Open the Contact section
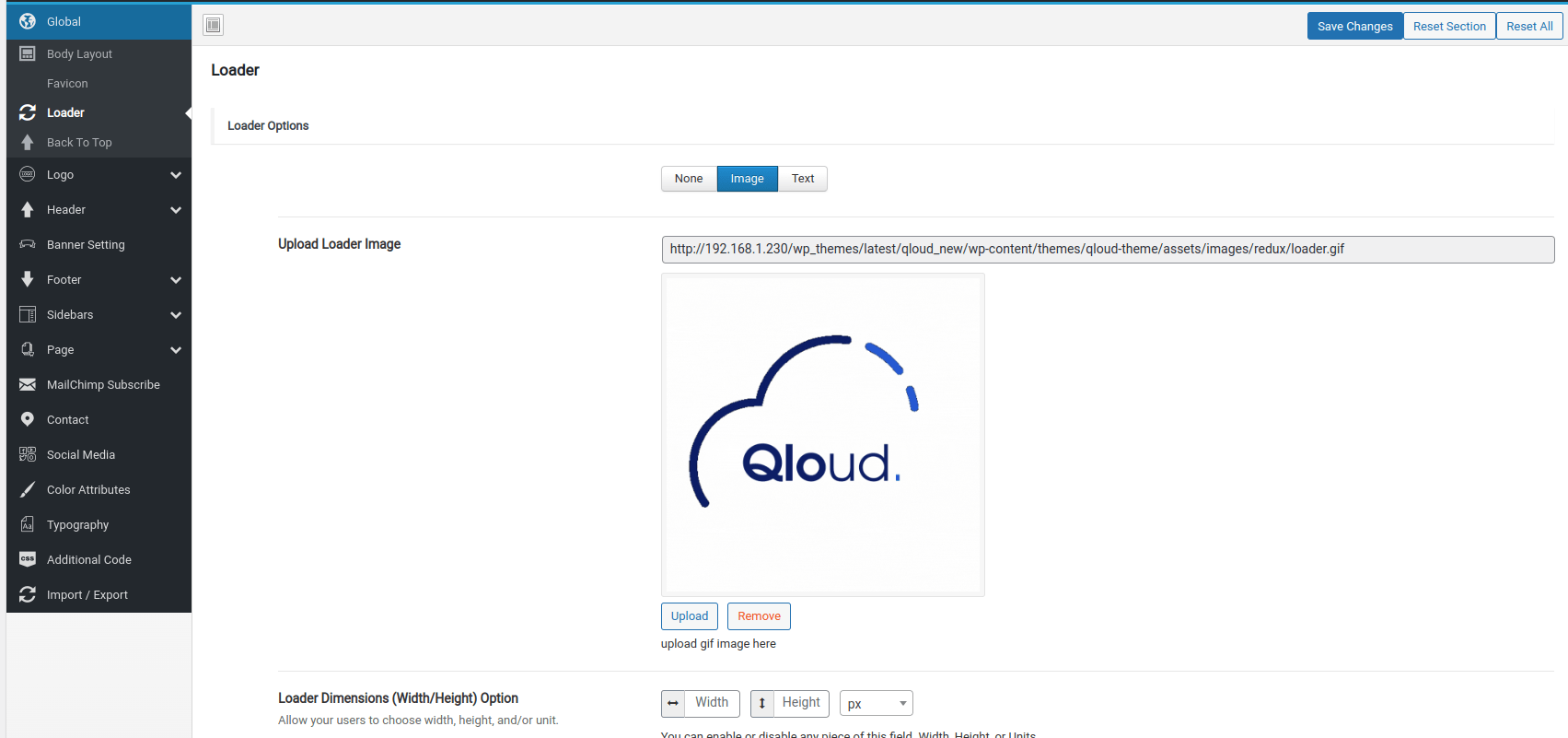 tap(99, 419)
